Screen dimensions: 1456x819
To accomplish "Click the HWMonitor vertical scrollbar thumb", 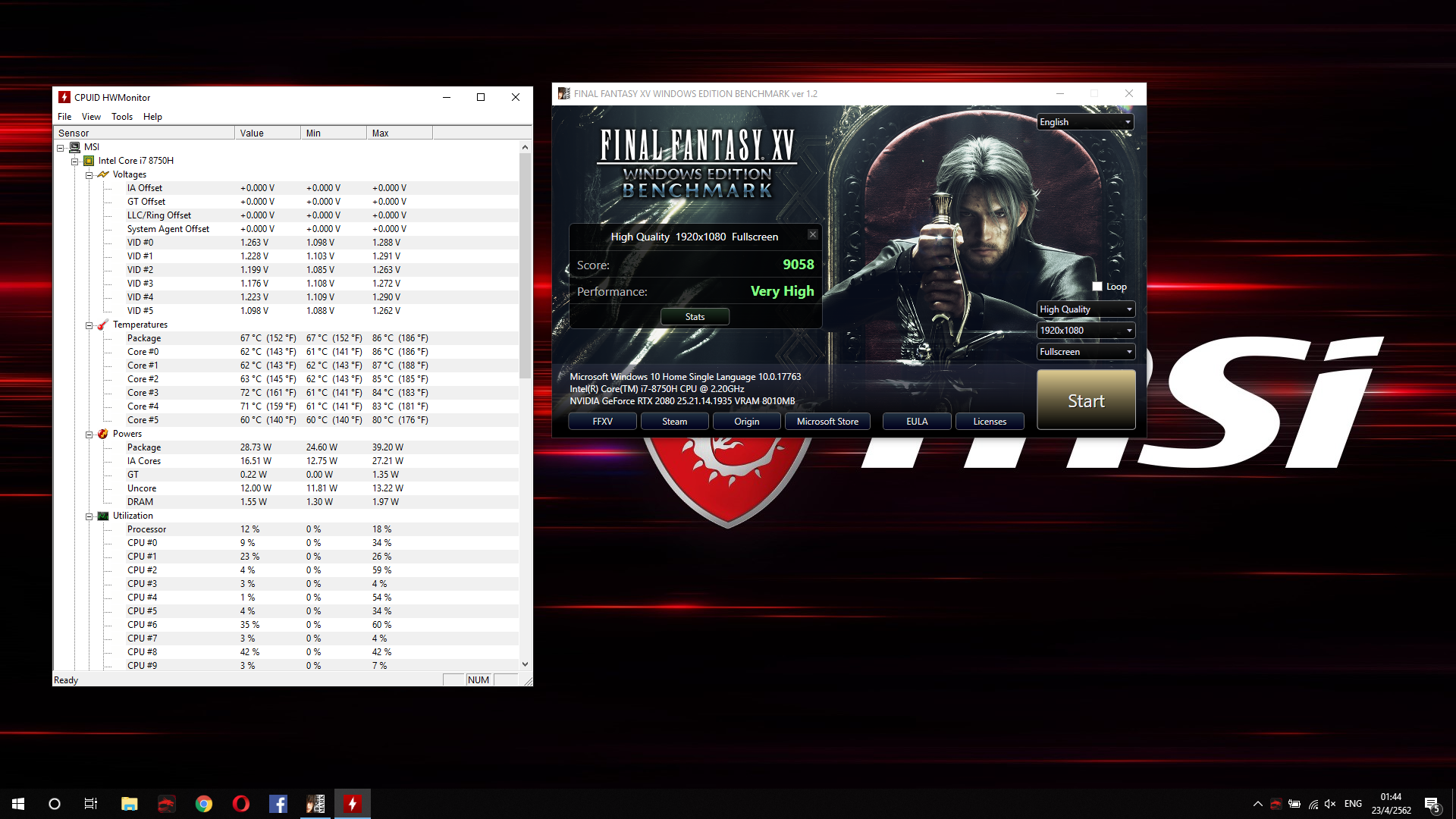I will [x=525, y=265].
